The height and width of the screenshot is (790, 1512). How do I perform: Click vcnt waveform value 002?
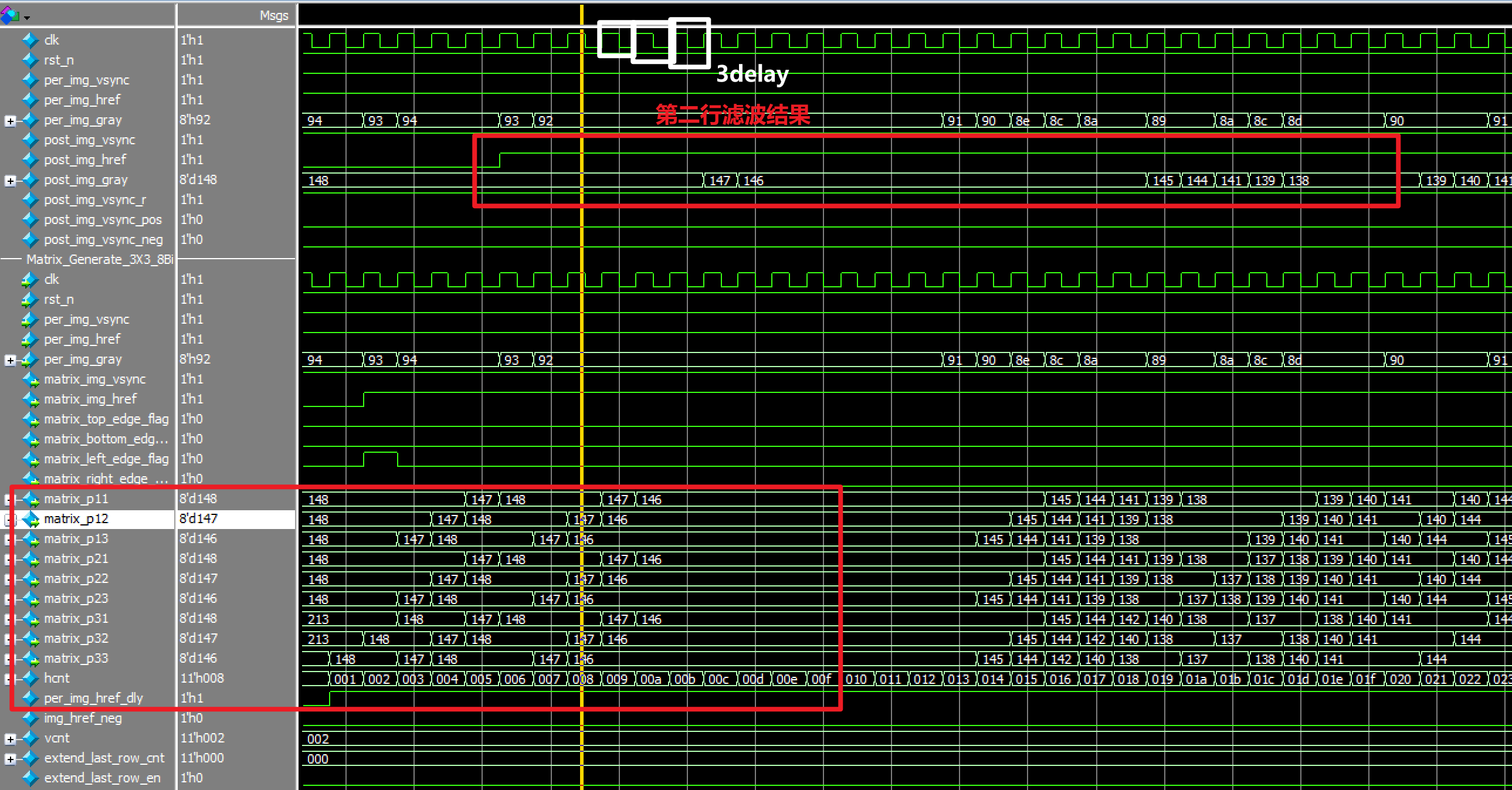click(x=318, y=740)
